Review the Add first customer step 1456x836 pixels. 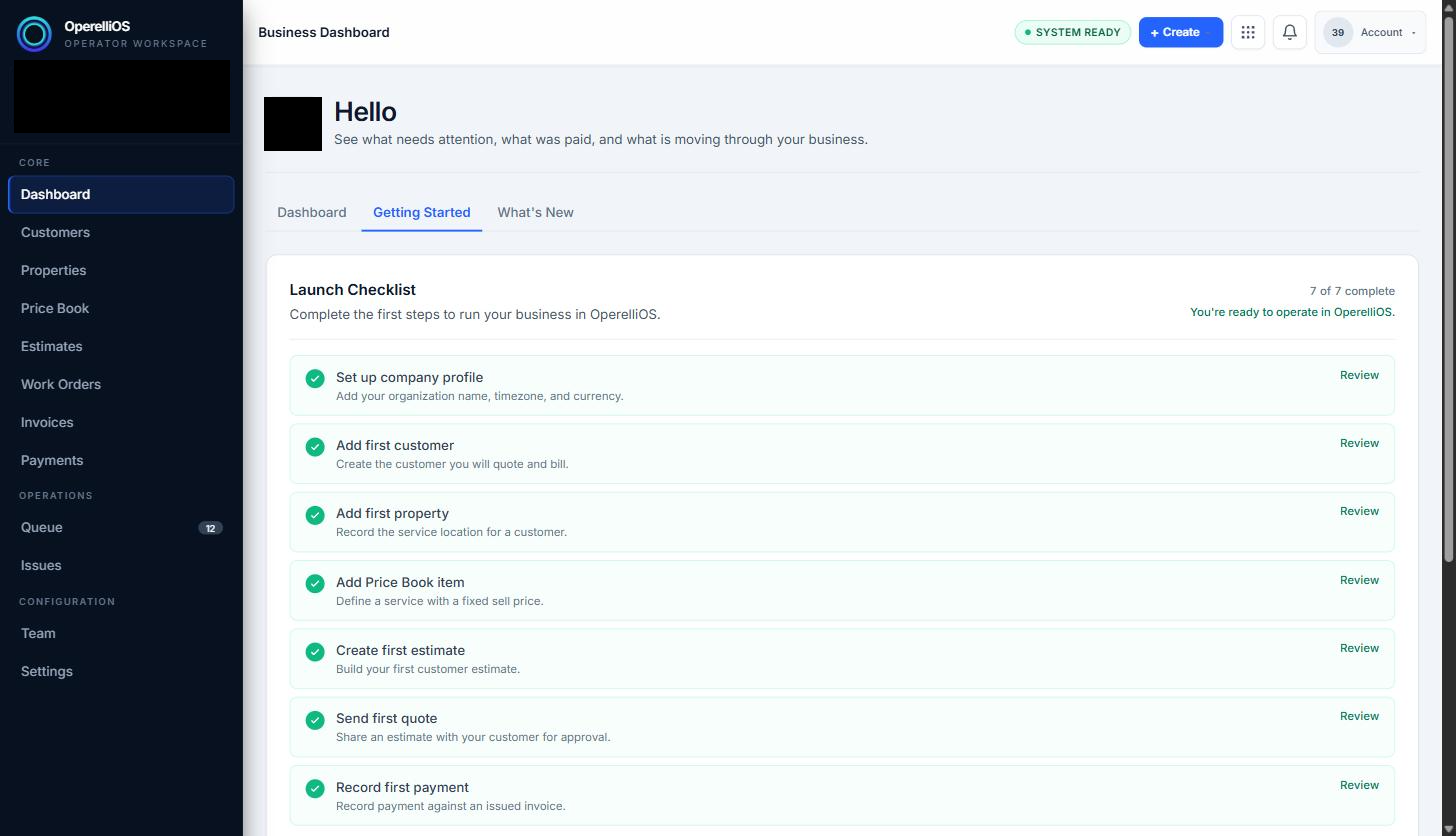(x=1359, y=443)
